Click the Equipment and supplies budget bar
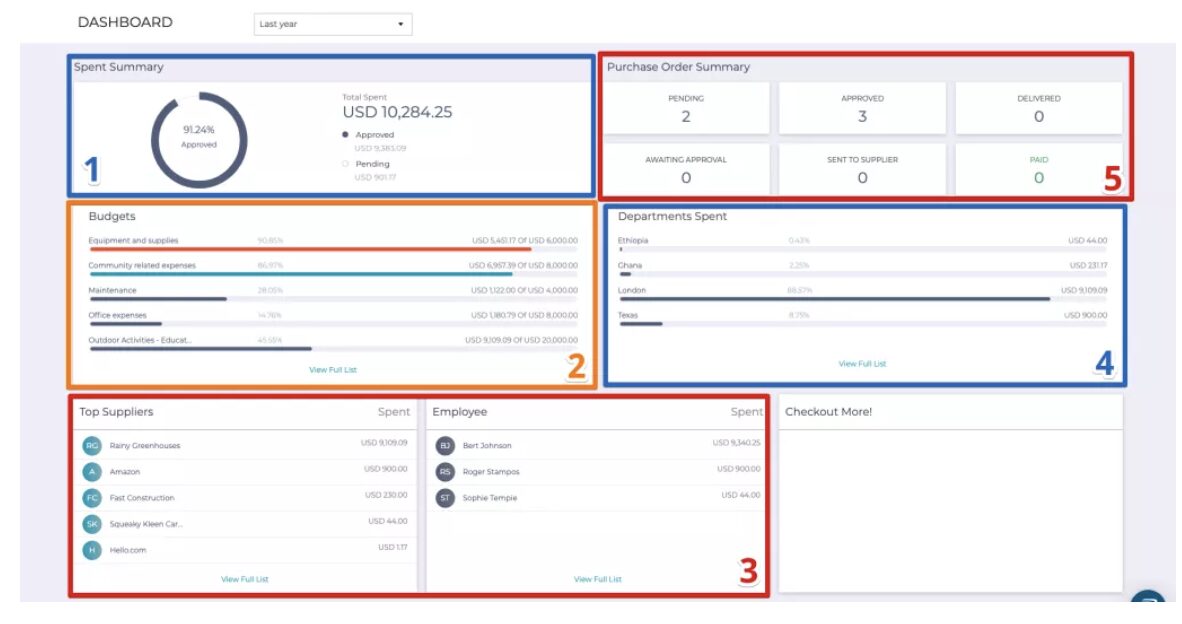Image resolution: width=1182 pixels, height=624 pixels. point(333,249)
